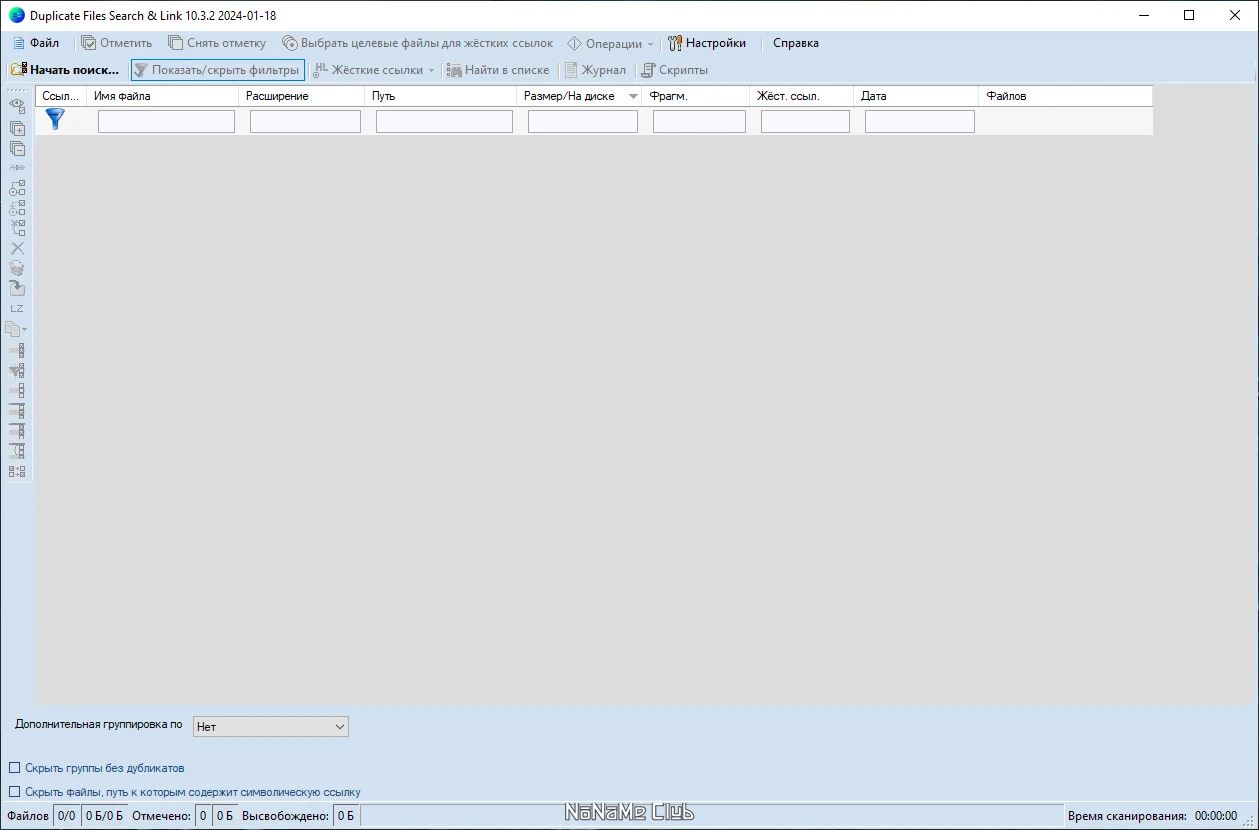
Task: Open Дополнительная группировка по dropdown
Action: point(271,727)
